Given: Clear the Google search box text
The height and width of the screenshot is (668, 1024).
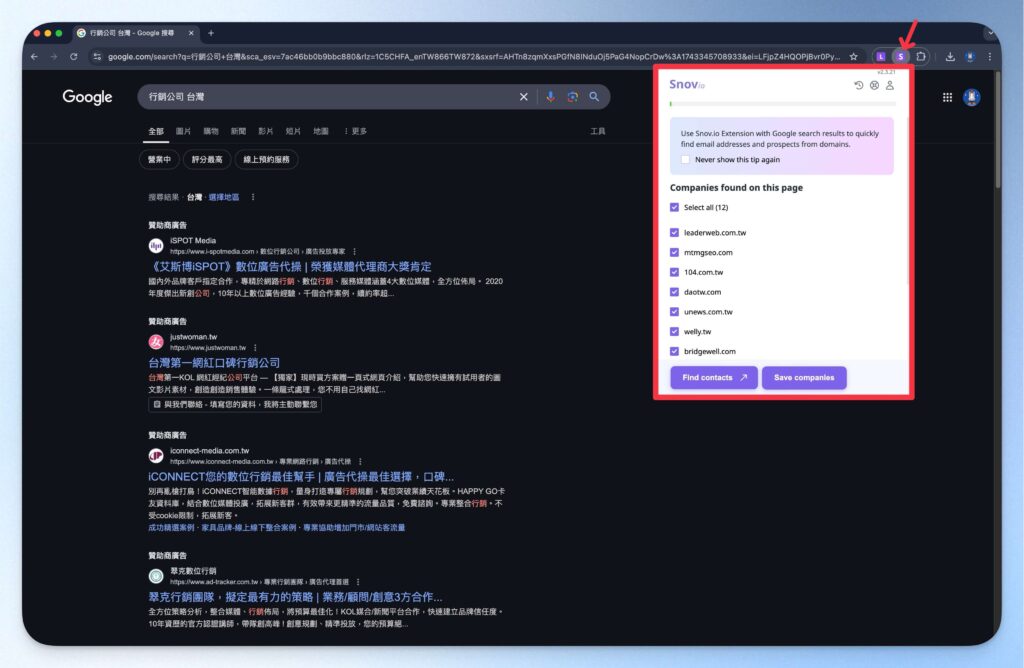Looking at the screenshot, I should pyautogui.click(x=524, y=97).
